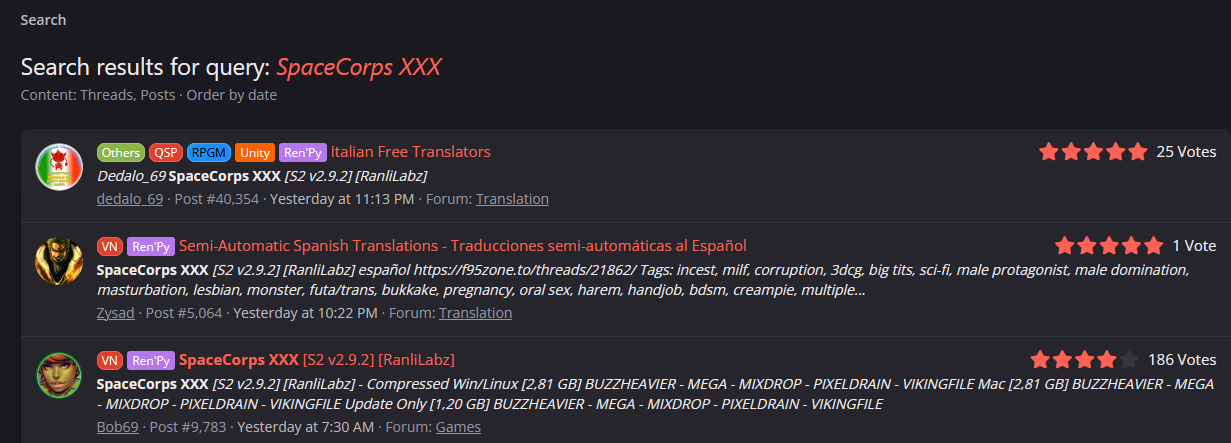
Task: Click the star rating with 186 Votes
Action: coord(1084,360)
